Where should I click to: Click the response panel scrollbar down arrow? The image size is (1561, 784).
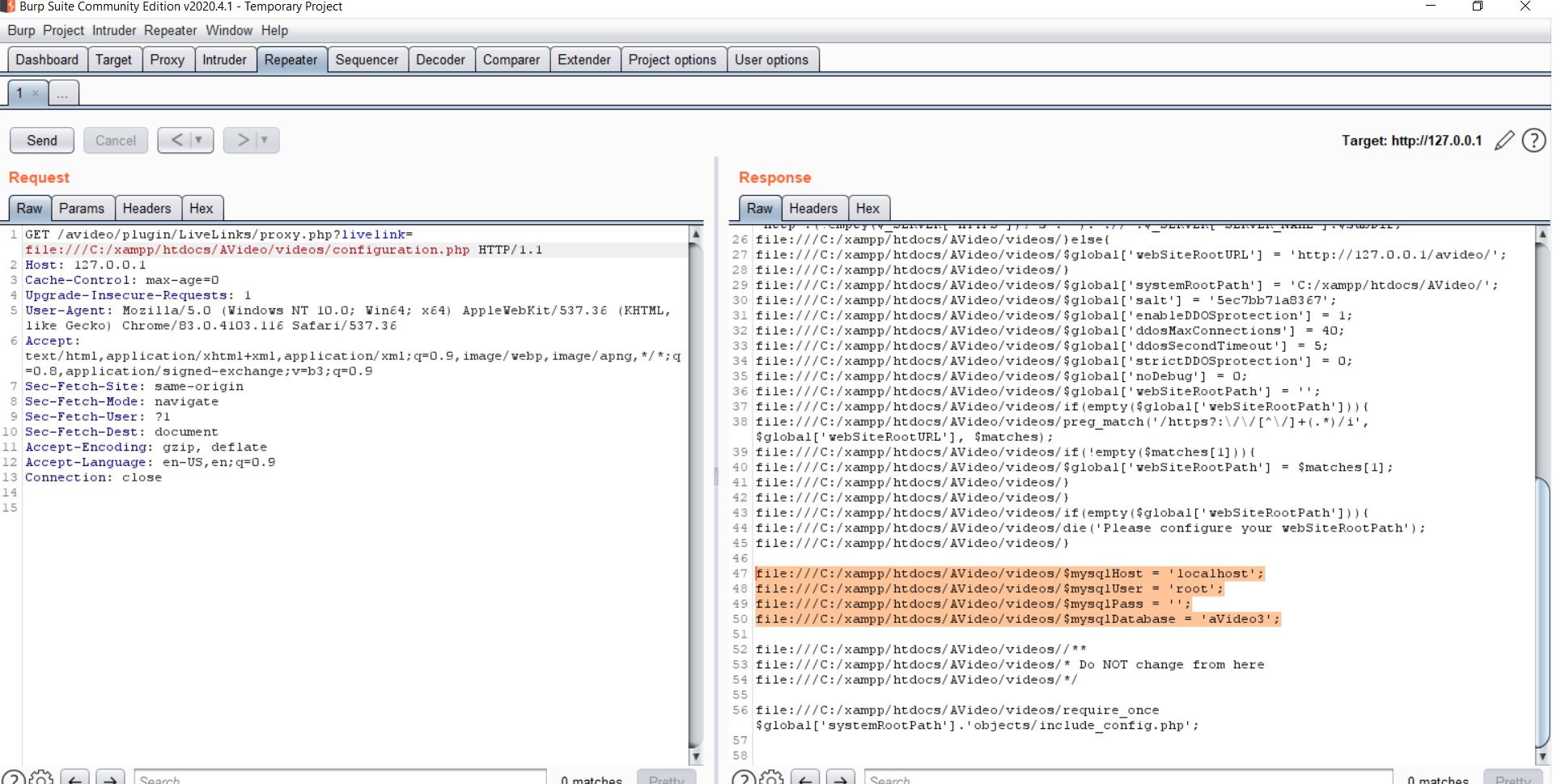pos(1542,756)
